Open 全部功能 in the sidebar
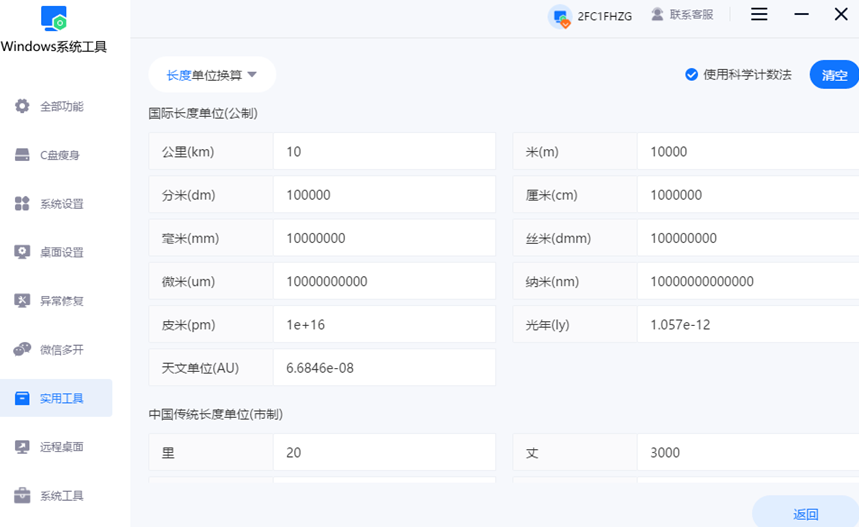The width and height of the screenshot is (859, 527). click(56, 106)
